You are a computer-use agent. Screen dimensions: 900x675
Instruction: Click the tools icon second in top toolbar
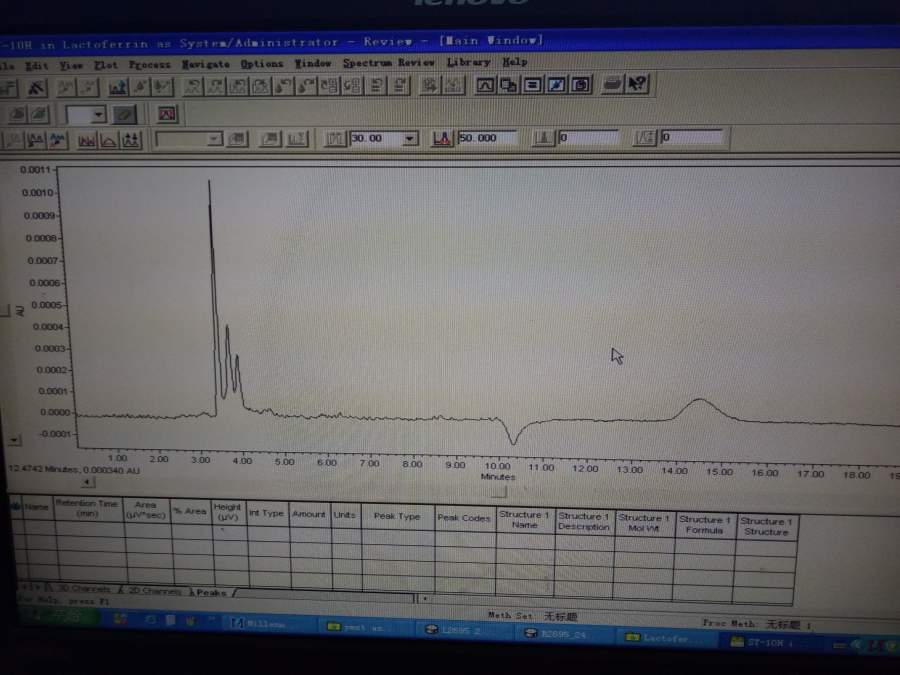click(x=36, y=88)
